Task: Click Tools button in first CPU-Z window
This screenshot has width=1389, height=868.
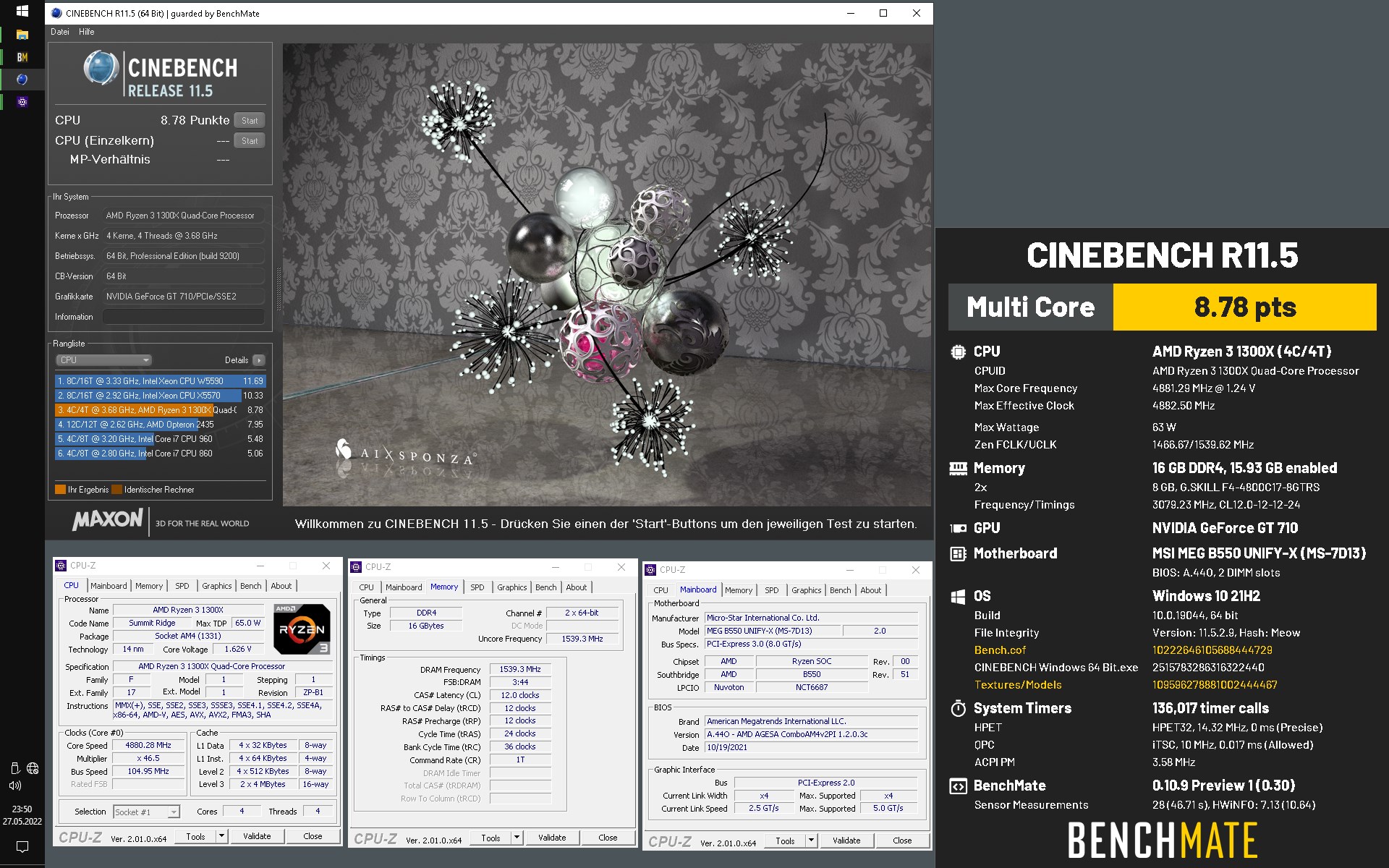Action: click(196, 837)
